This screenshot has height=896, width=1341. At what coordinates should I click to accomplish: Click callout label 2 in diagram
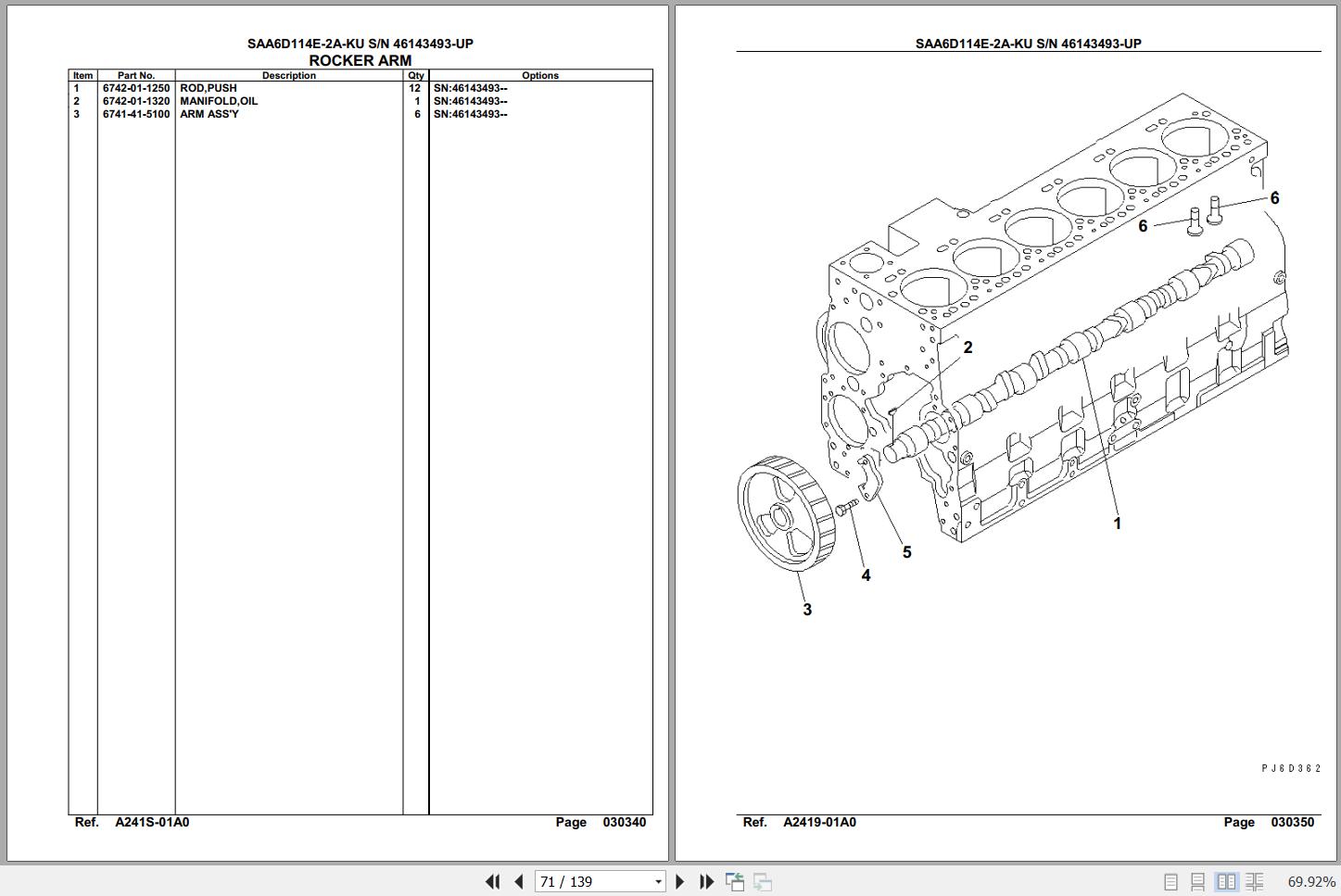pyautogui.click(x=968, y=347)
